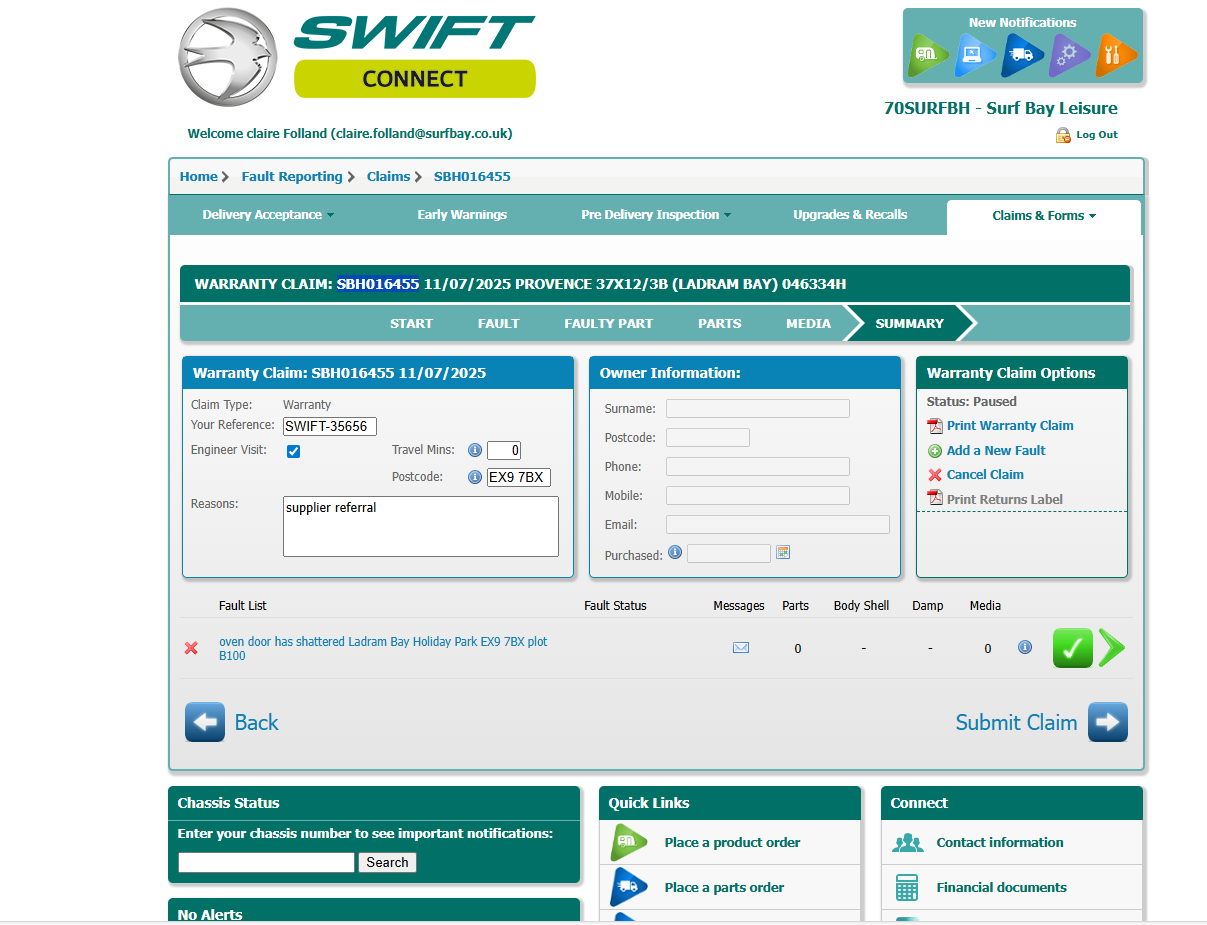Click the Submit Claim text link

[1016, 723]
